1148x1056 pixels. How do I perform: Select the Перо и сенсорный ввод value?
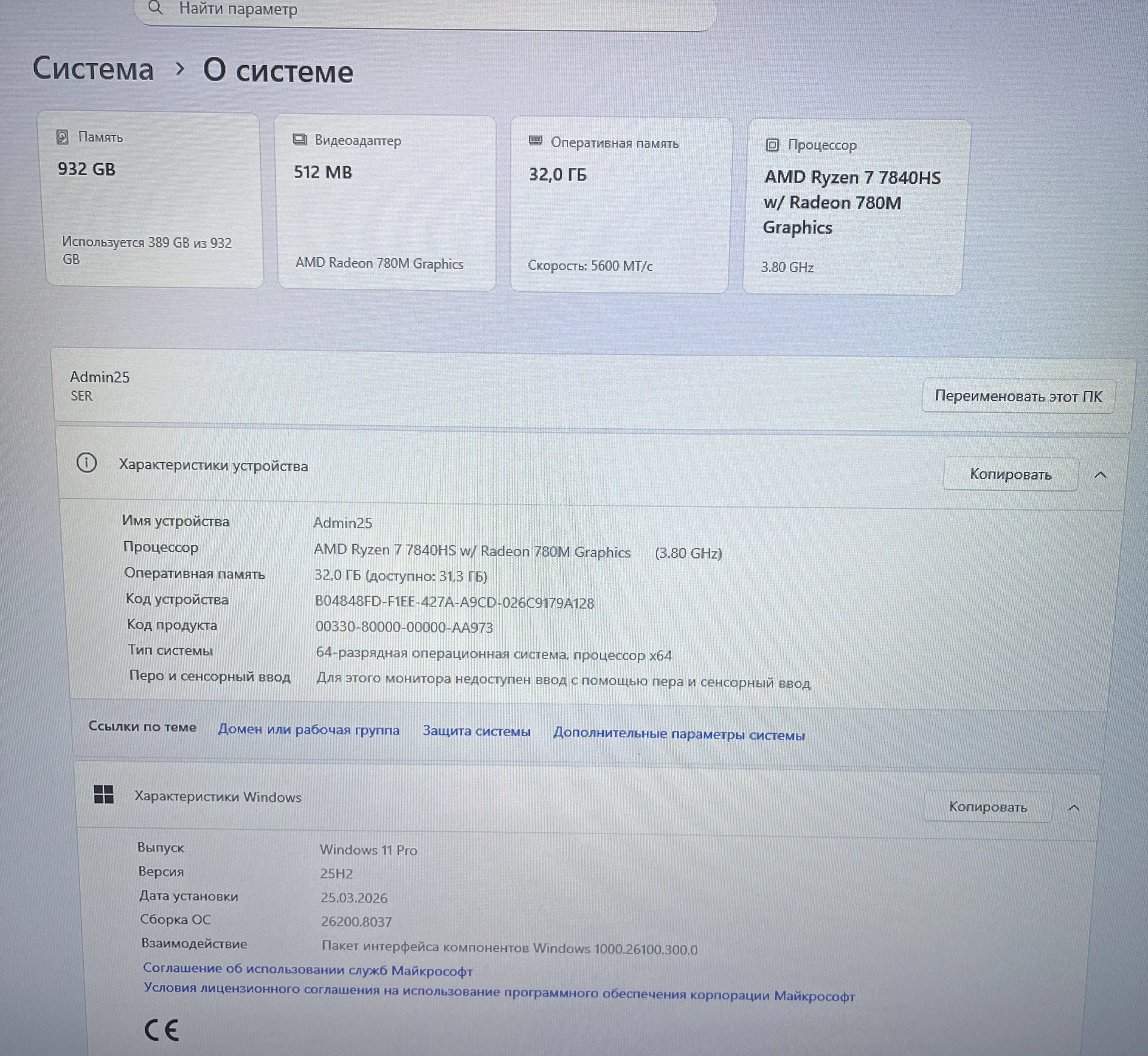click(x=563, y=680)
